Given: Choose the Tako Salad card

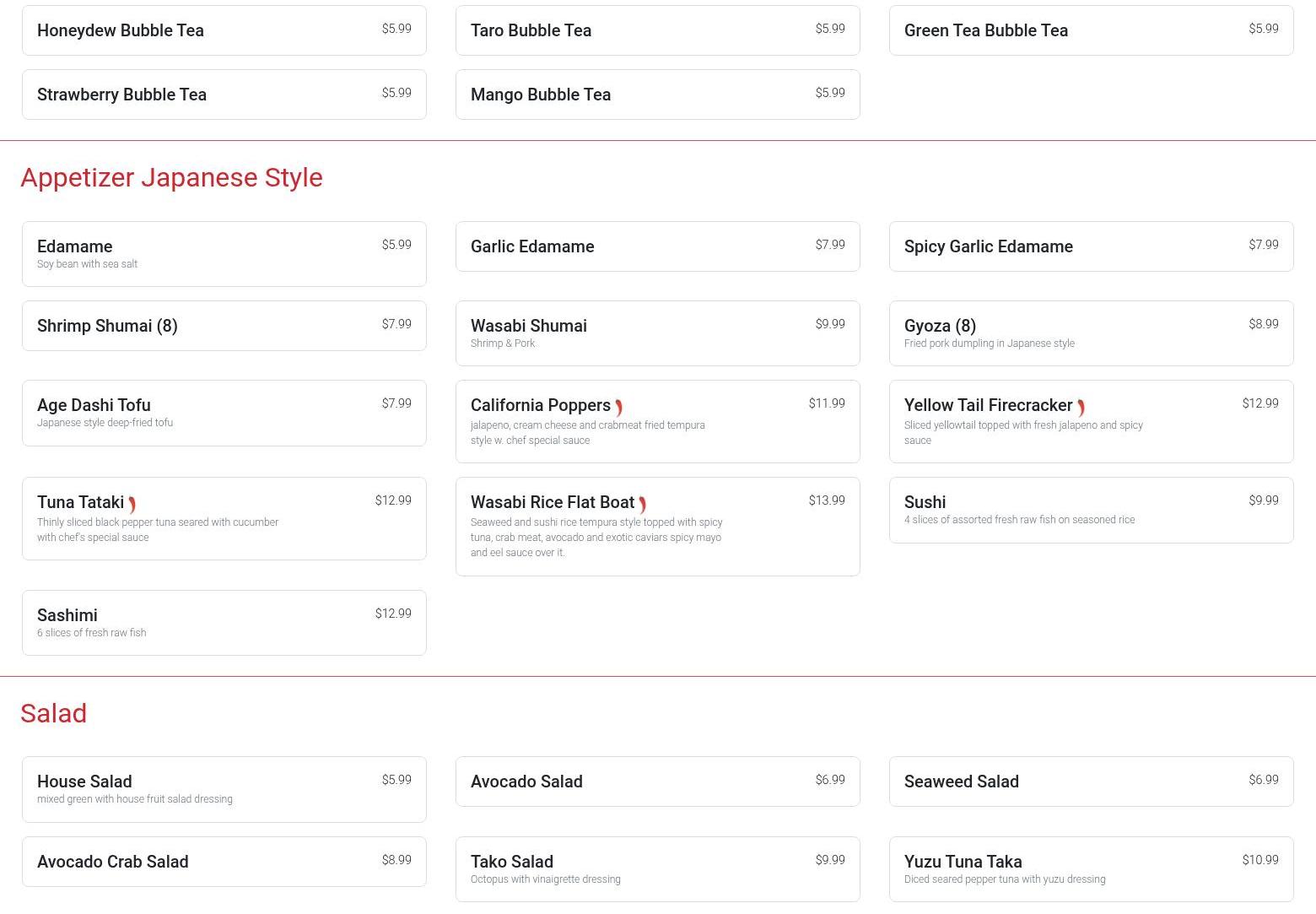Looking at the screenshot, I should (x=657, y=869).
